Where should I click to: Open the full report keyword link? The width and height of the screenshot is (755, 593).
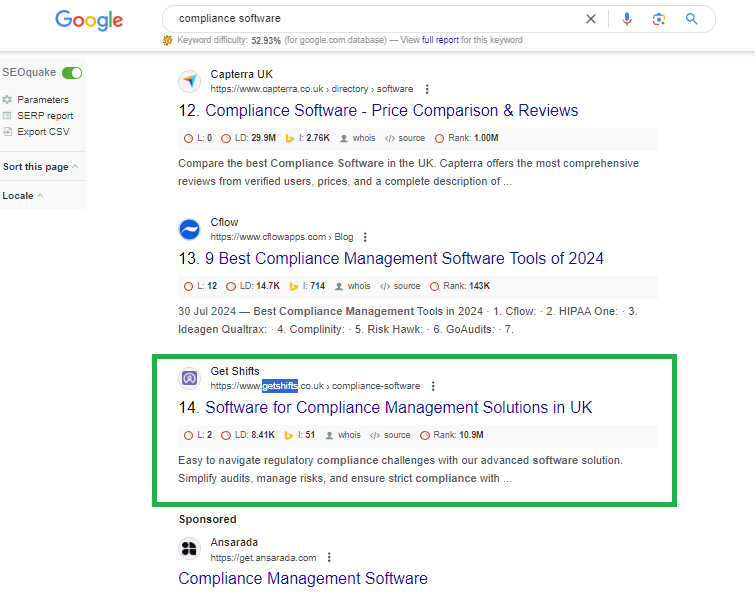coord(440,40)
